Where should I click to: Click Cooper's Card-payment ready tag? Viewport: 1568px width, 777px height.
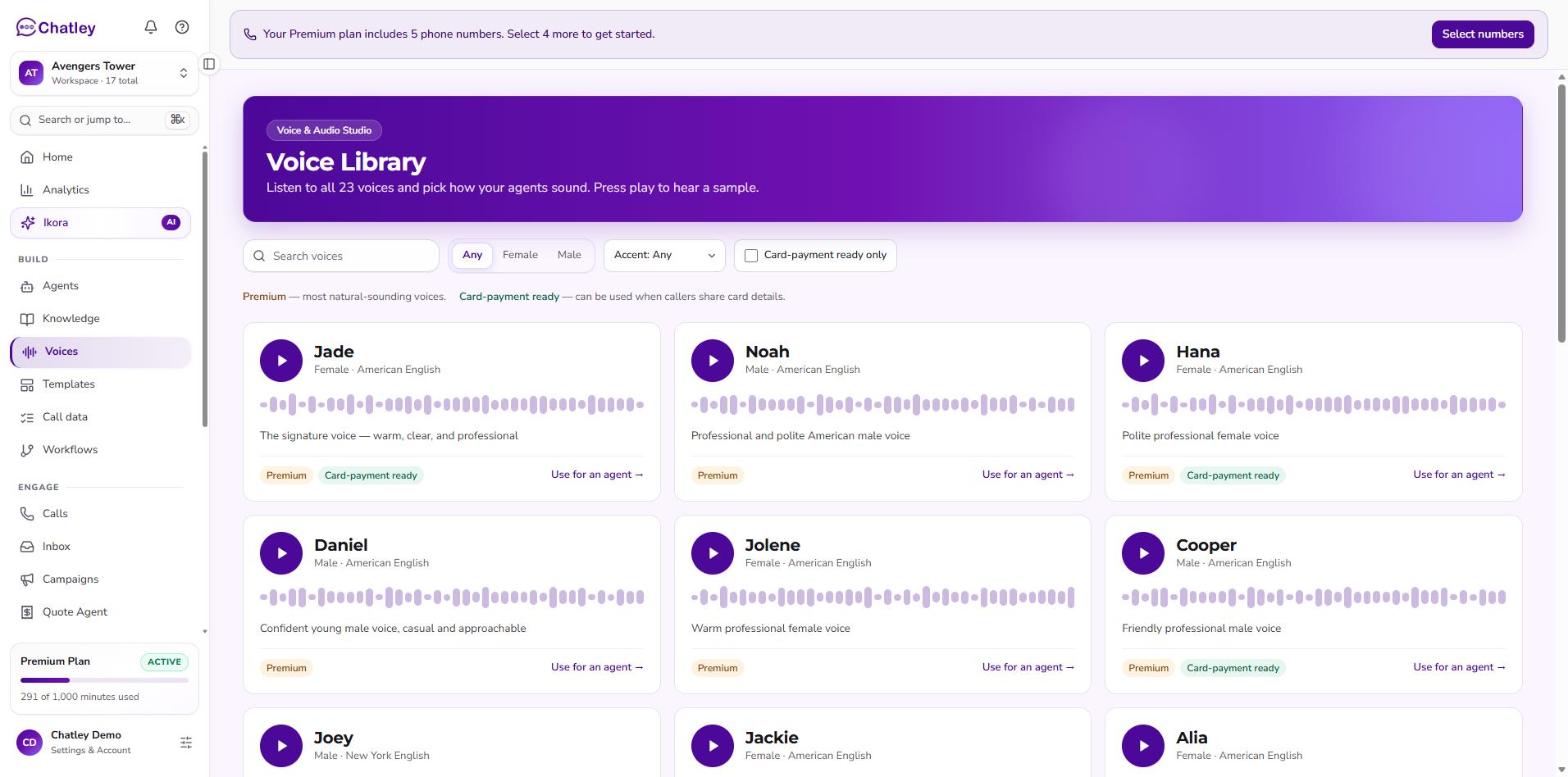tap(1233, 668)
